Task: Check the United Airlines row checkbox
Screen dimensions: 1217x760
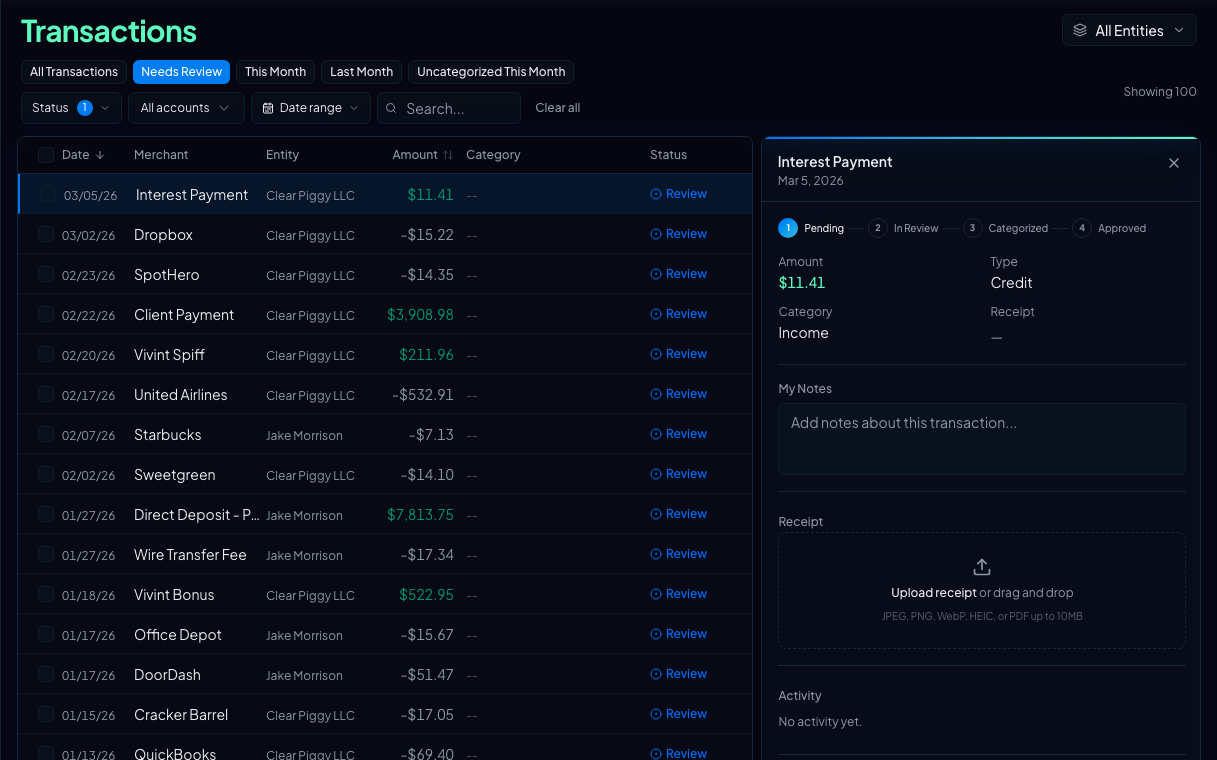Action: coord(46,395)
